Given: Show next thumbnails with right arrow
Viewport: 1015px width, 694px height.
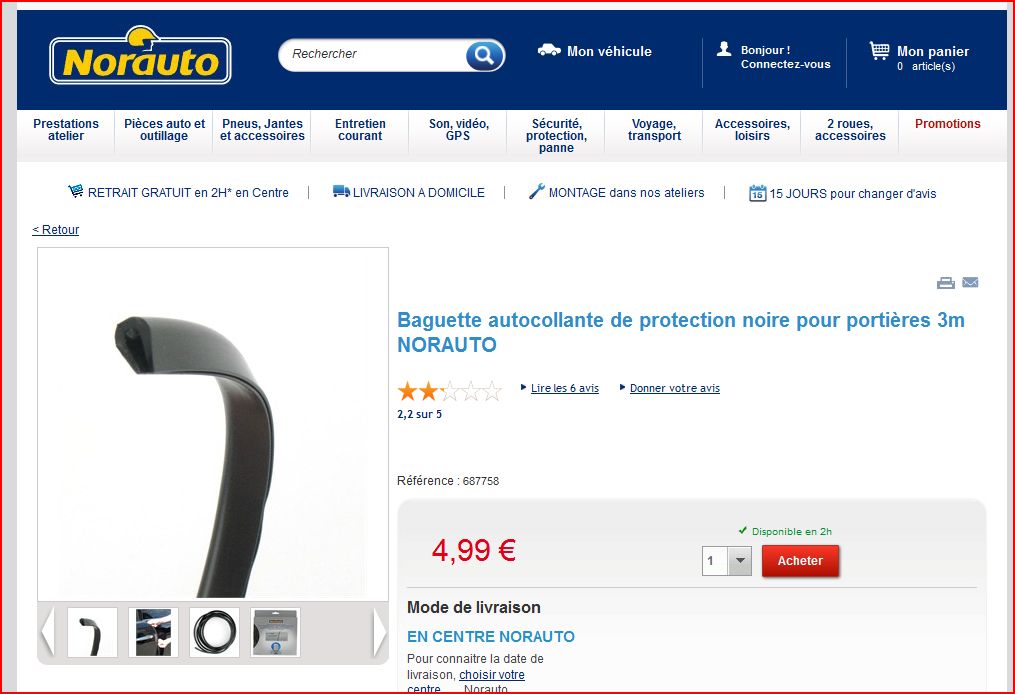Looking at the screenshot, I should 380,632.
